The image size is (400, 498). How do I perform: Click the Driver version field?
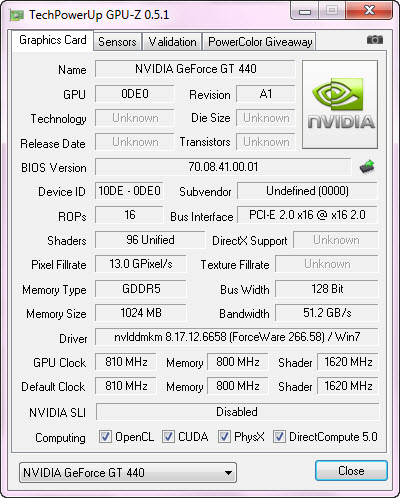(237, 337)
